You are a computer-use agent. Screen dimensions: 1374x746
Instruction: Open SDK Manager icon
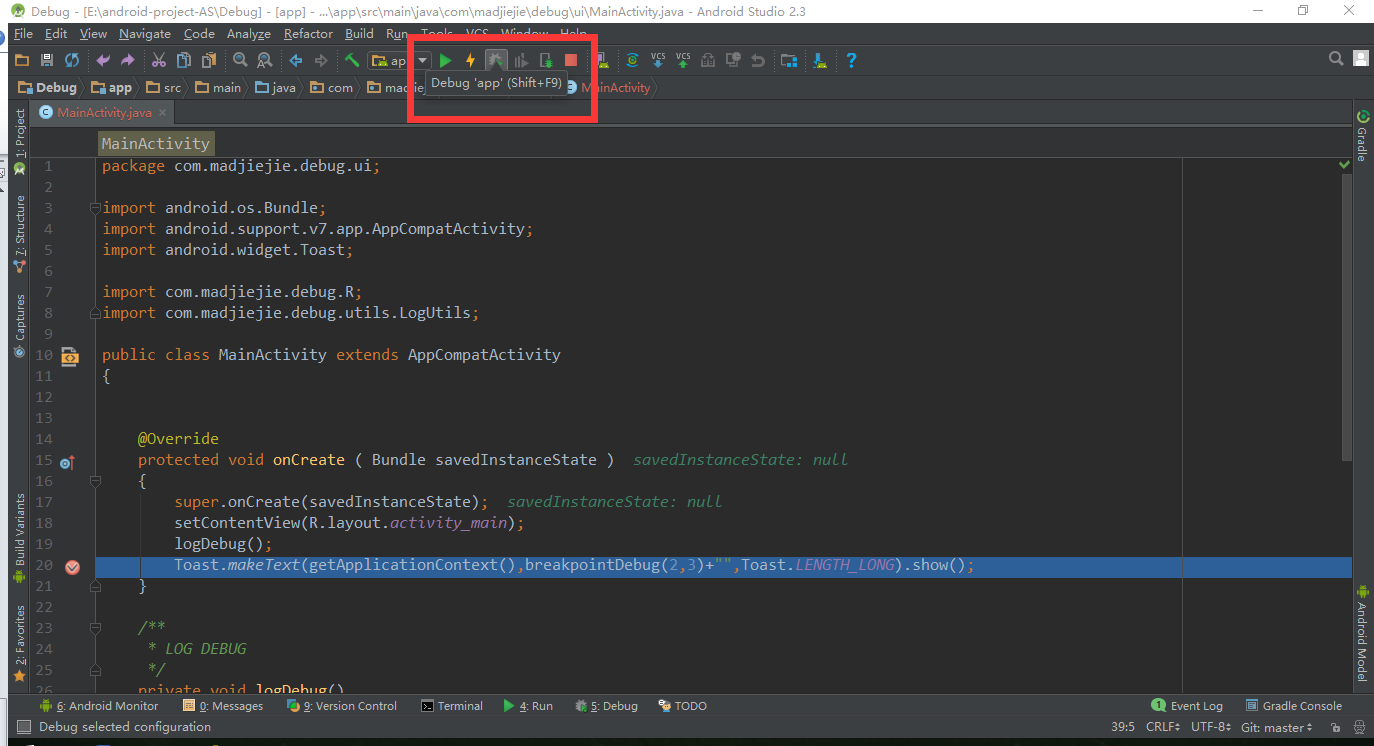click(819, 60)
